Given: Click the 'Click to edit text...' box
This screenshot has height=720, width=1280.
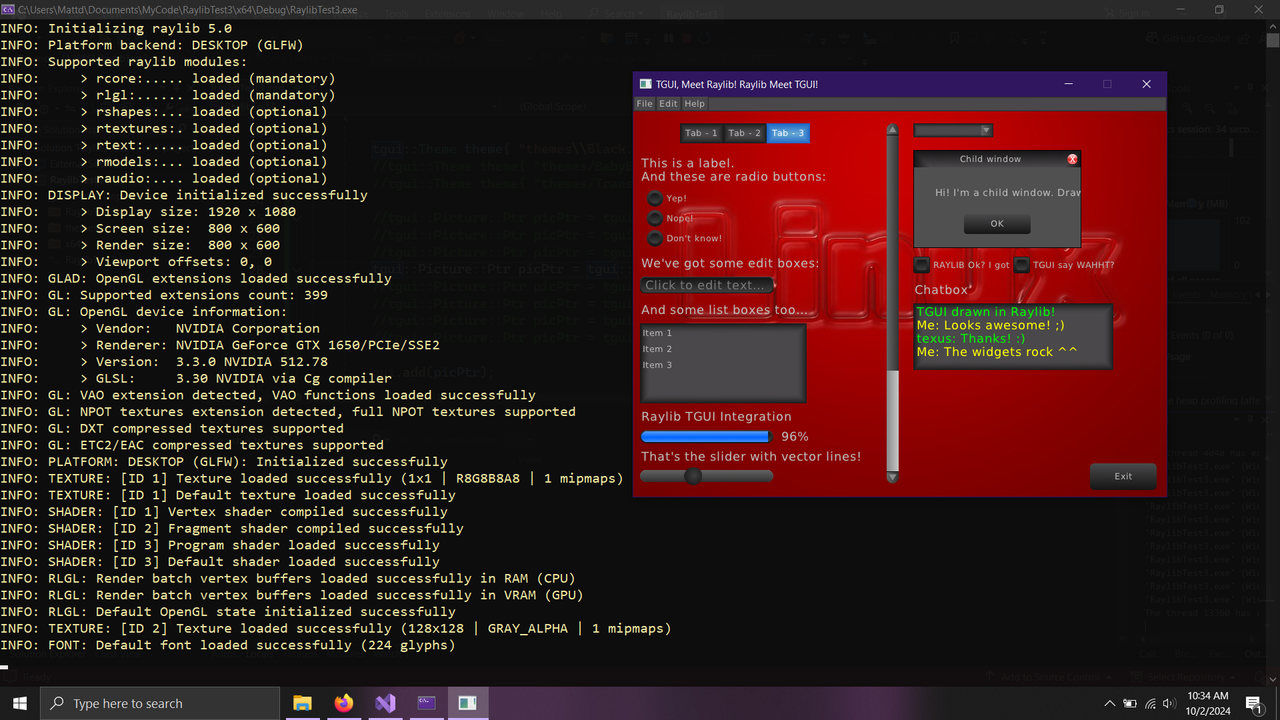Looking at the screenshot, I should tap(708, 285).
